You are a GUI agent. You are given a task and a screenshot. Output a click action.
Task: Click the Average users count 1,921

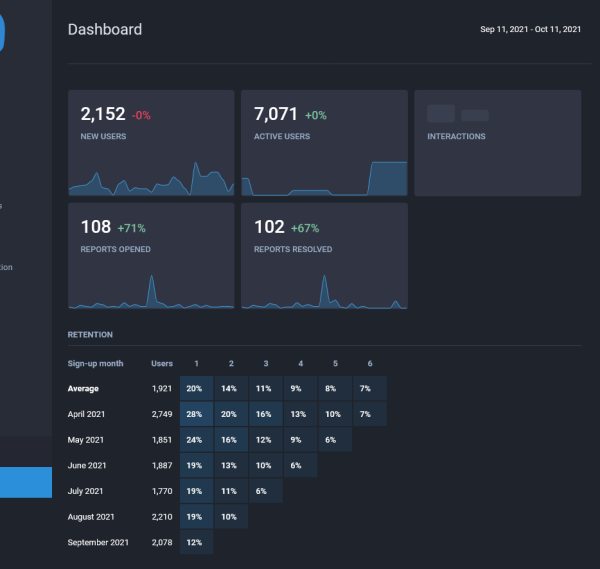(162, 388)
